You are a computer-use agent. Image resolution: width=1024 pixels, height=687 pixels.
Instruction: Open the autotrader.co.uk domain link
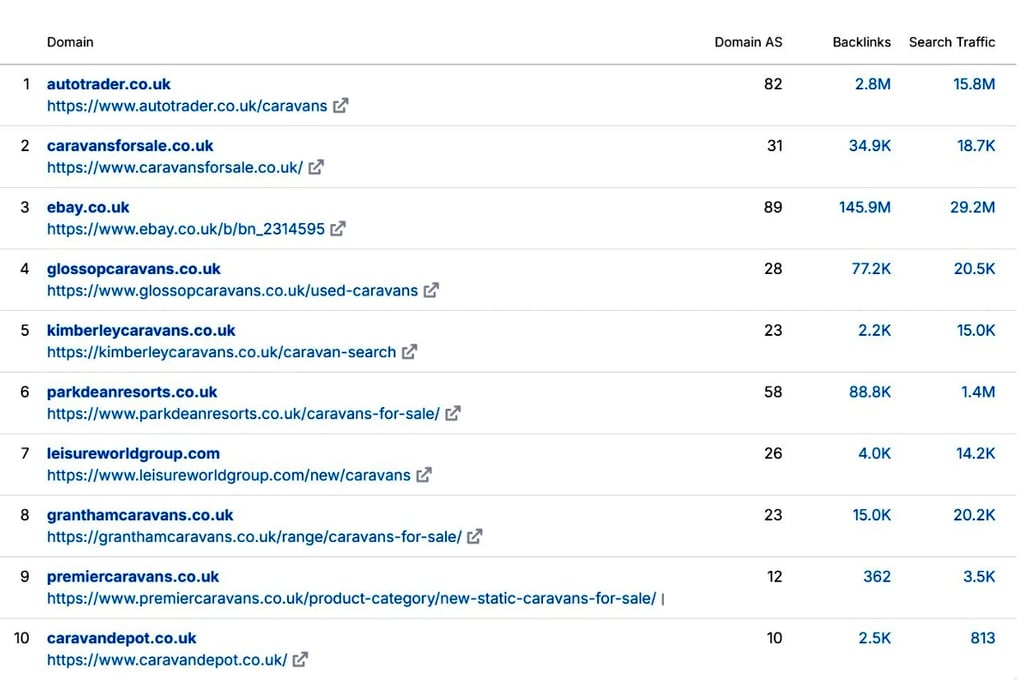(108, 84)
